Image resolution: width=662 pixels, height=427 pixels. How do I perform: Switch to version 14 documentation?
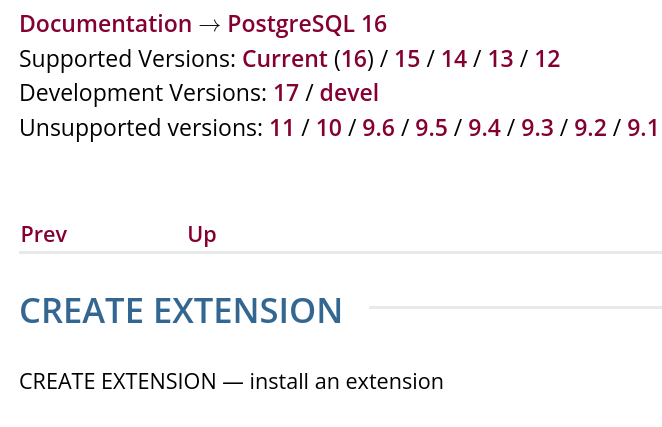[x=454, y=59]
